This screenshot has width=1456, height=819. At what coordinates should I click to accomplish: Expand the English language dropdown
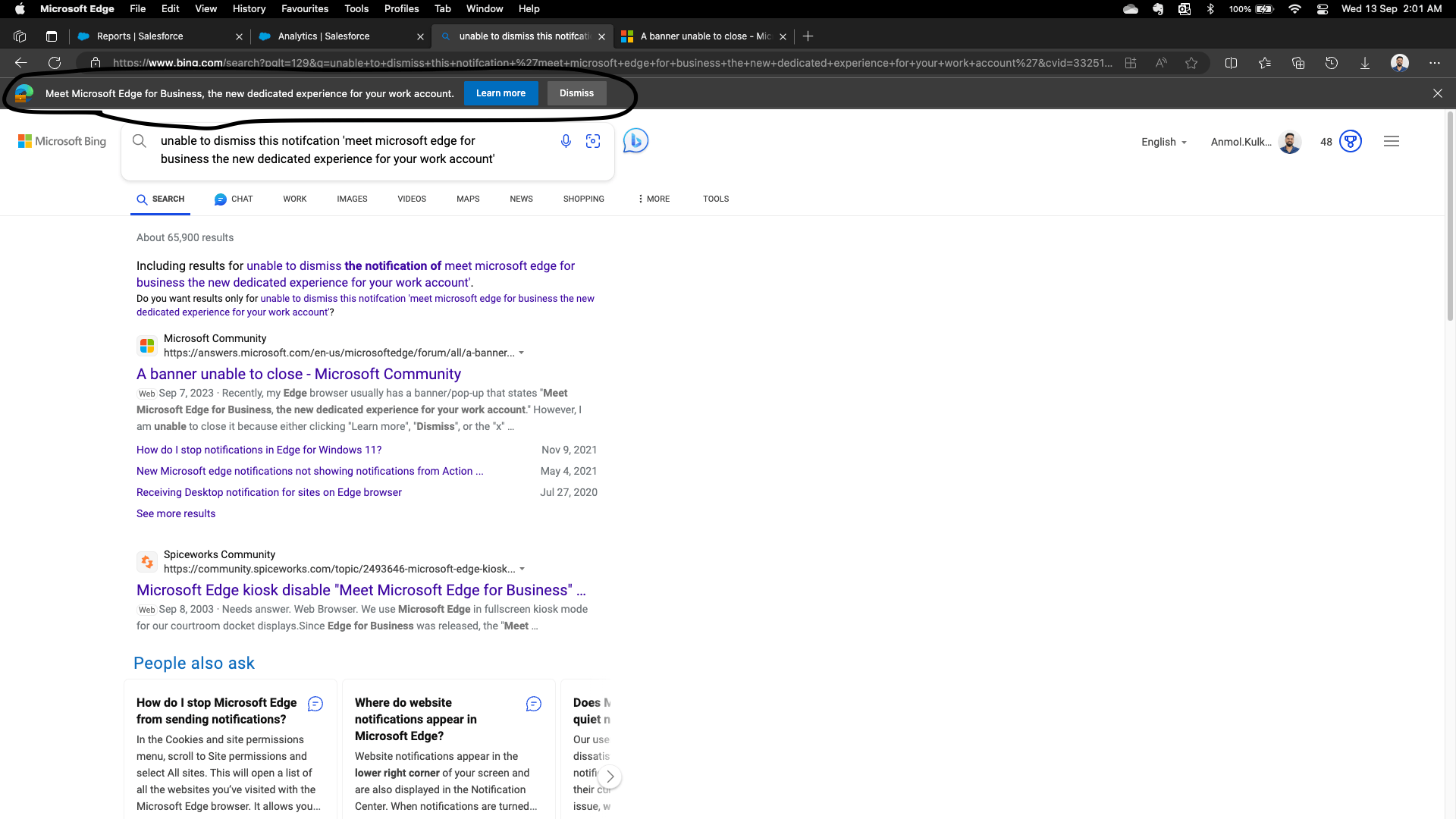point(1163,142)
